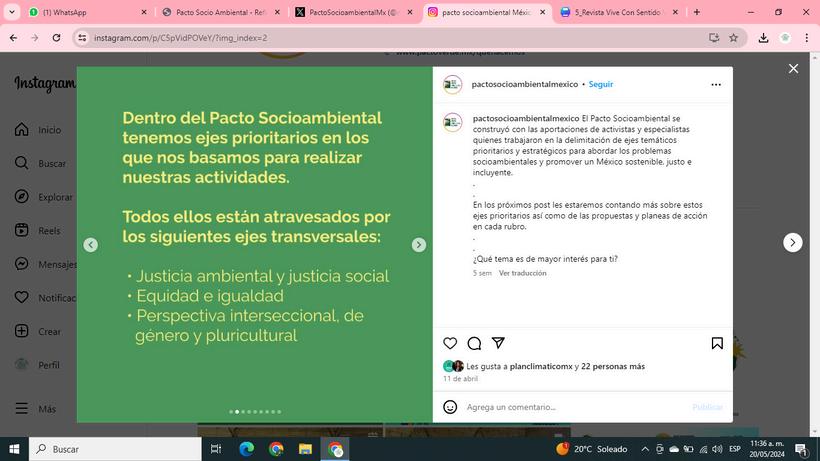Image resolution: width=820 pixels, height=461 pixels.
Task: Open emoji picker in comment box
Action: (450, 407)
